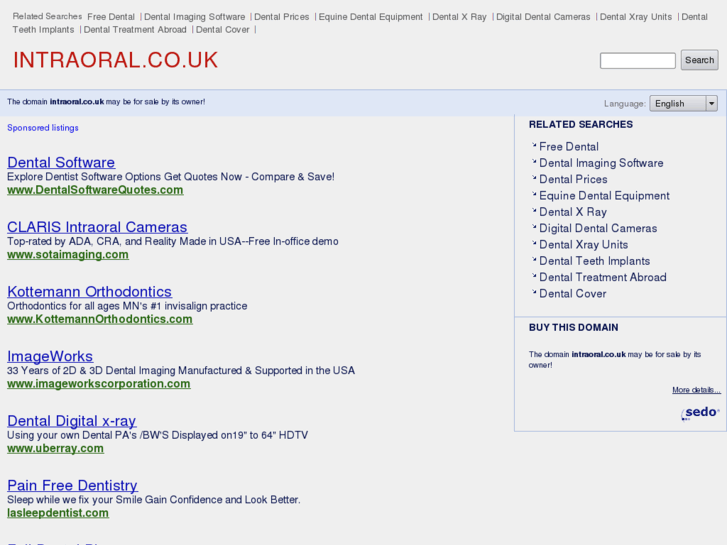Open the CLARIS Intraoral Cameras ad

[97, 227]
